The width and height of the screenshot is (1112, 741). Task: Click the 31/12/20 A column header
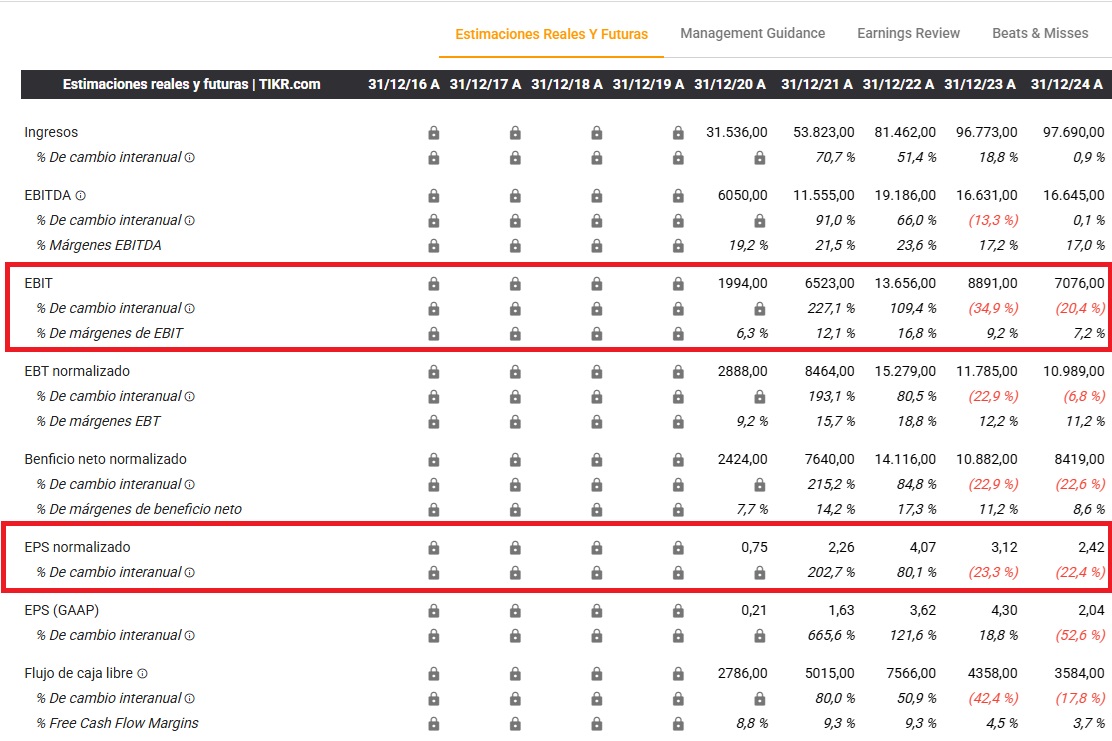[730, 84]
